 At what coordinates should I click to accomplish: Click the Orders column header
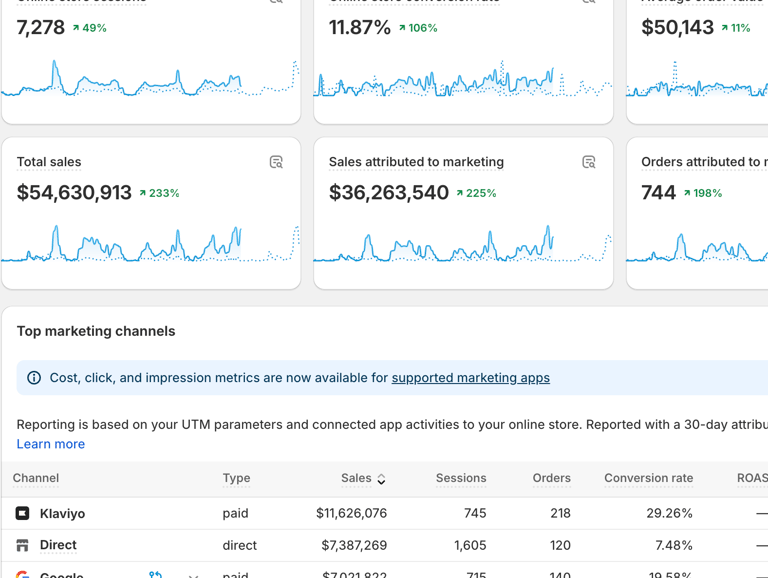coord(552,478)
